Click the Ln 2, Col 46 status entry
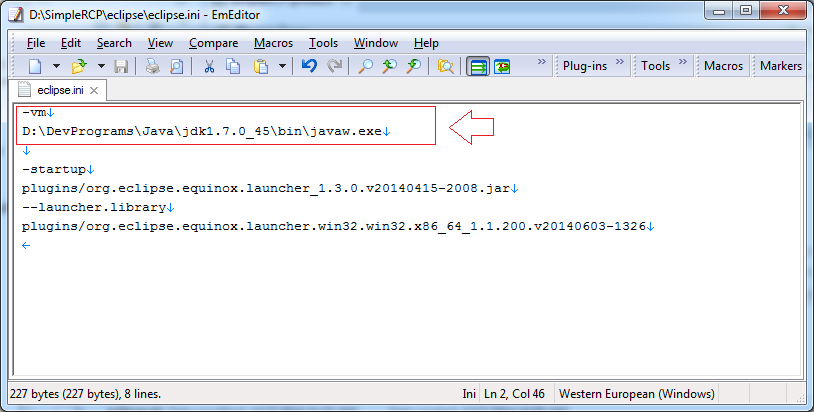The height and width of the screenshot is (412, 814). click(x=514, y=394)
